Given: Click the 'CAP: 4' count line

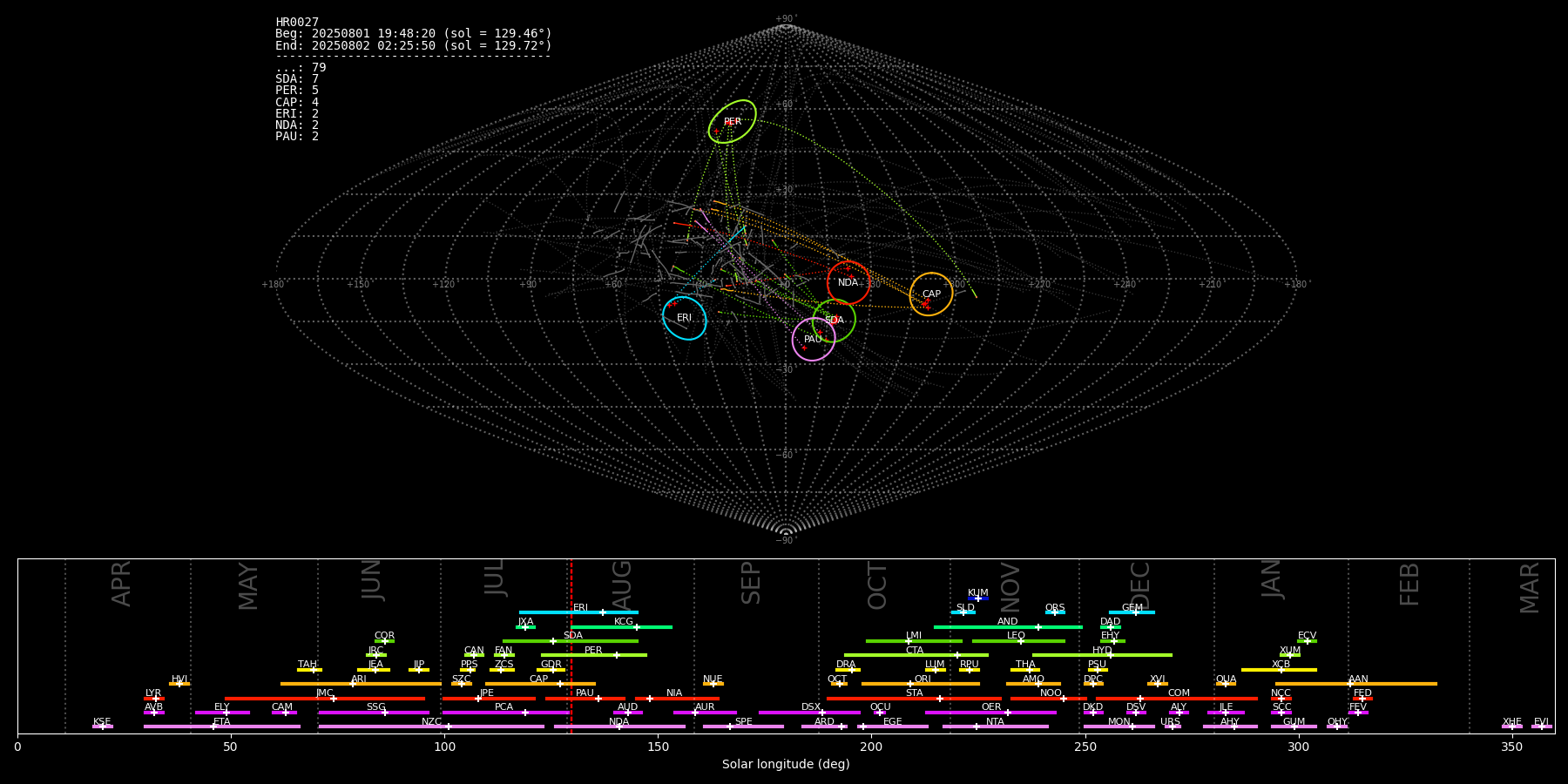Looking at the screenshot, I should pyautogui.click(x=297, y=103).
